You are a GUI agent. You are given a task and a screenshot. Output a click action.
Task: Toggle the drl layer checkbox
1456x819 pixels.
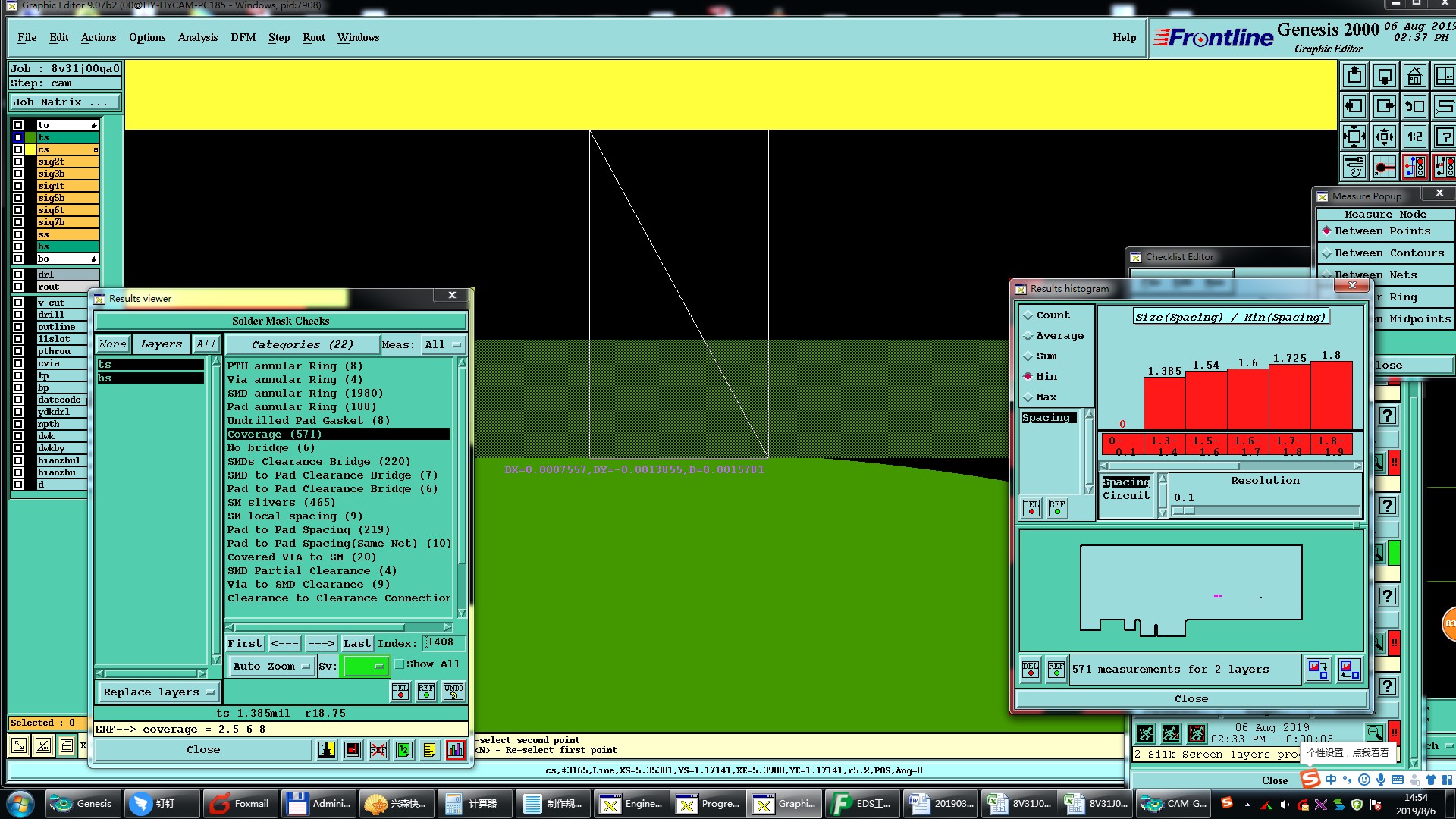[18, 275]
